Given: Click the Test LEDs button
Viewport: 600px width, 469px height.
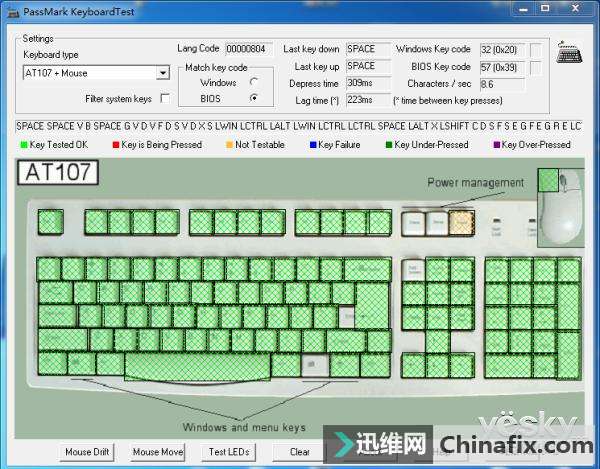Looking at the screenshot, I should click(229, 452).
